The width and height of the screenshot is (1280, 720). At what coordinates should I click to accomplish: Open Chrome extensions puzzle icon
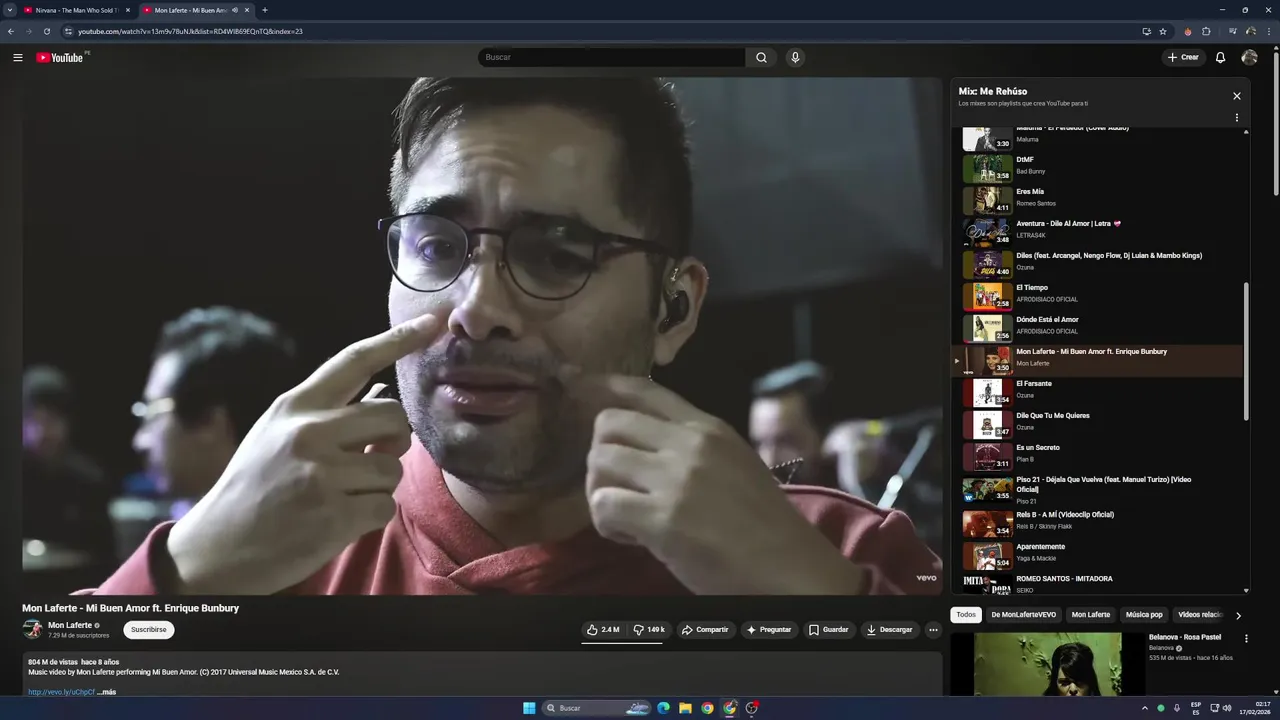[1206, 31]
